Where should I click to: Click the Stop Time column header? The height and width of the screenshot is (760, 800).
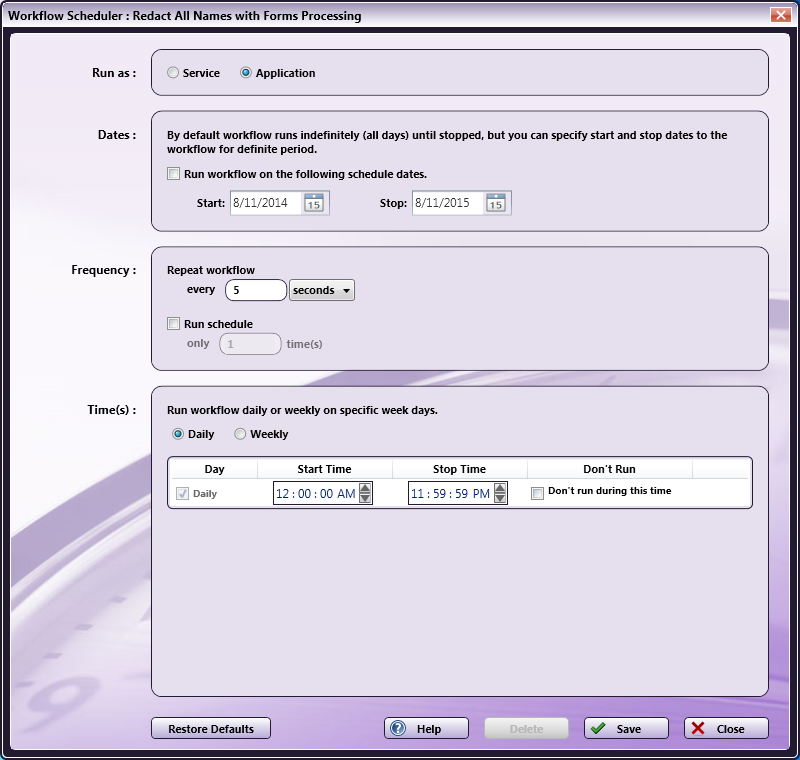pos(459,469)
